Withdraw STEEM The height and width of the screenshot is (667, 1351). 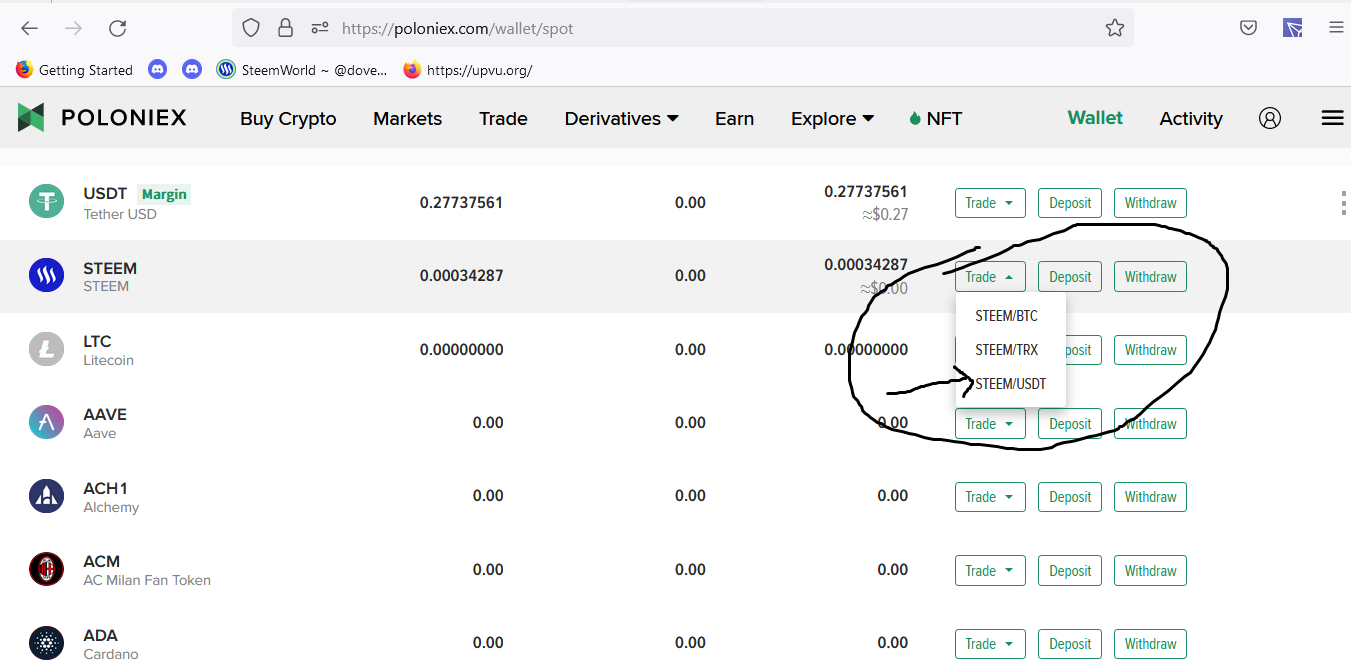(1150, 277)
